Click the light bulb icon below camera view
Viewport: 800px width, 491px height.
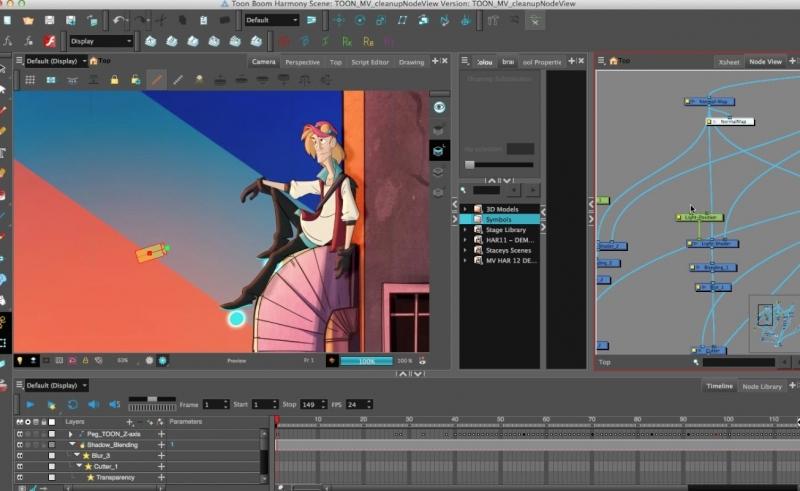[x=20, y=360]
